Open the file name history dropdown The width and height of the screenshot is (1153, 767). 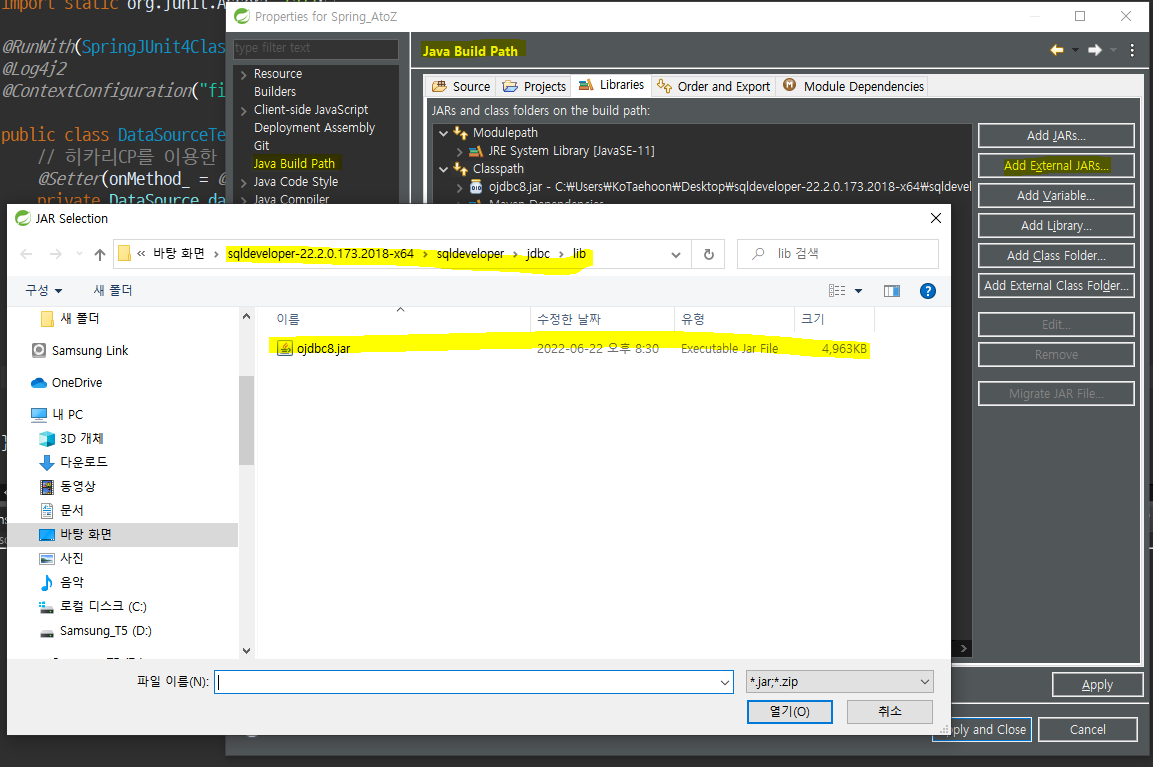pos(725,682)
